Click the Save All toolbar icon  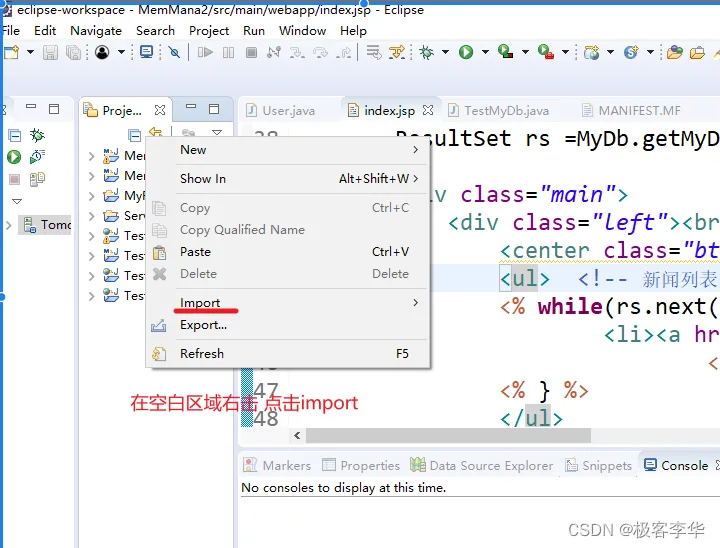point(73,52)
